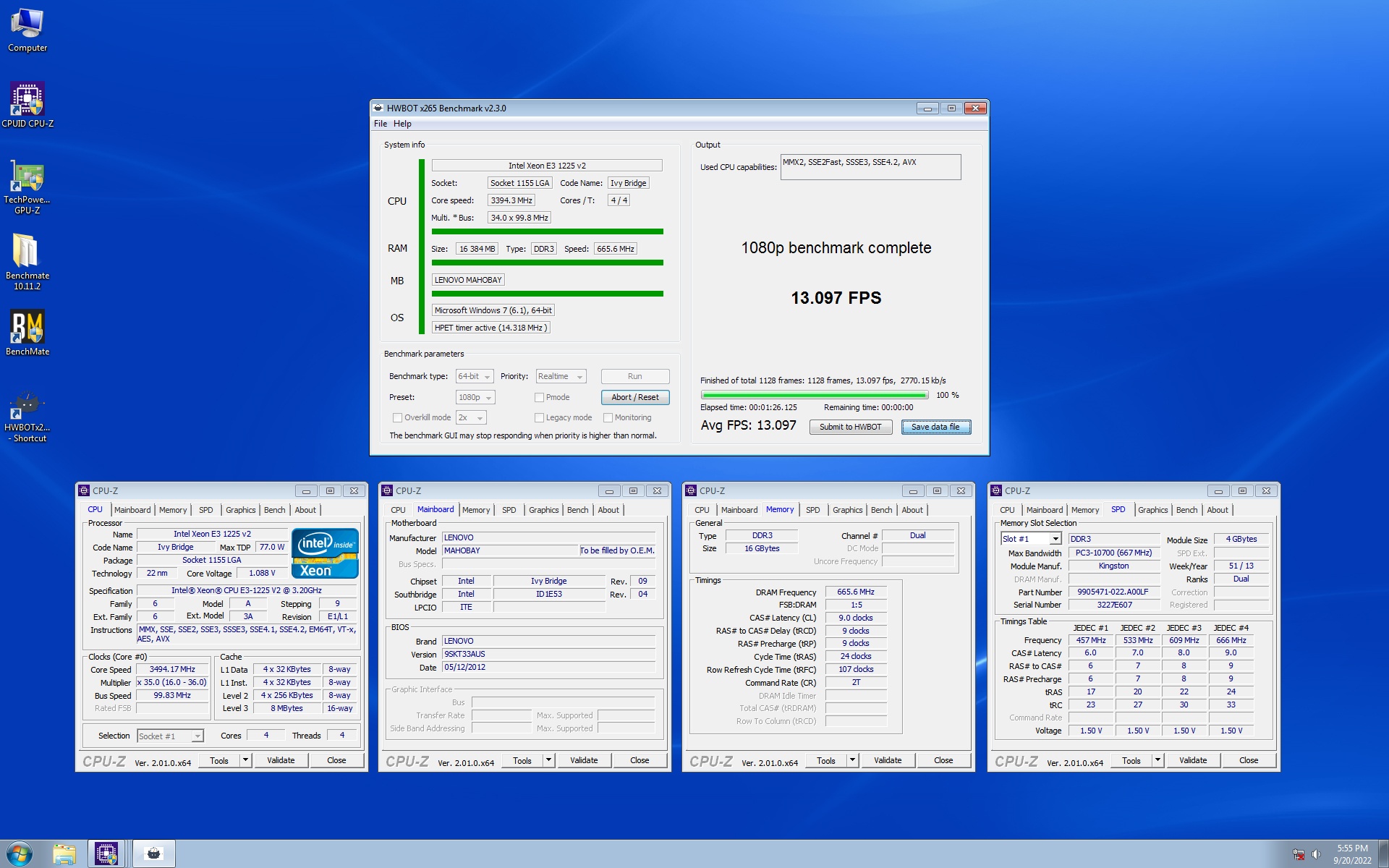
Task: Expand Tools arrow in CPU-Z SPD window
Action: click(x=1157, y=760)
